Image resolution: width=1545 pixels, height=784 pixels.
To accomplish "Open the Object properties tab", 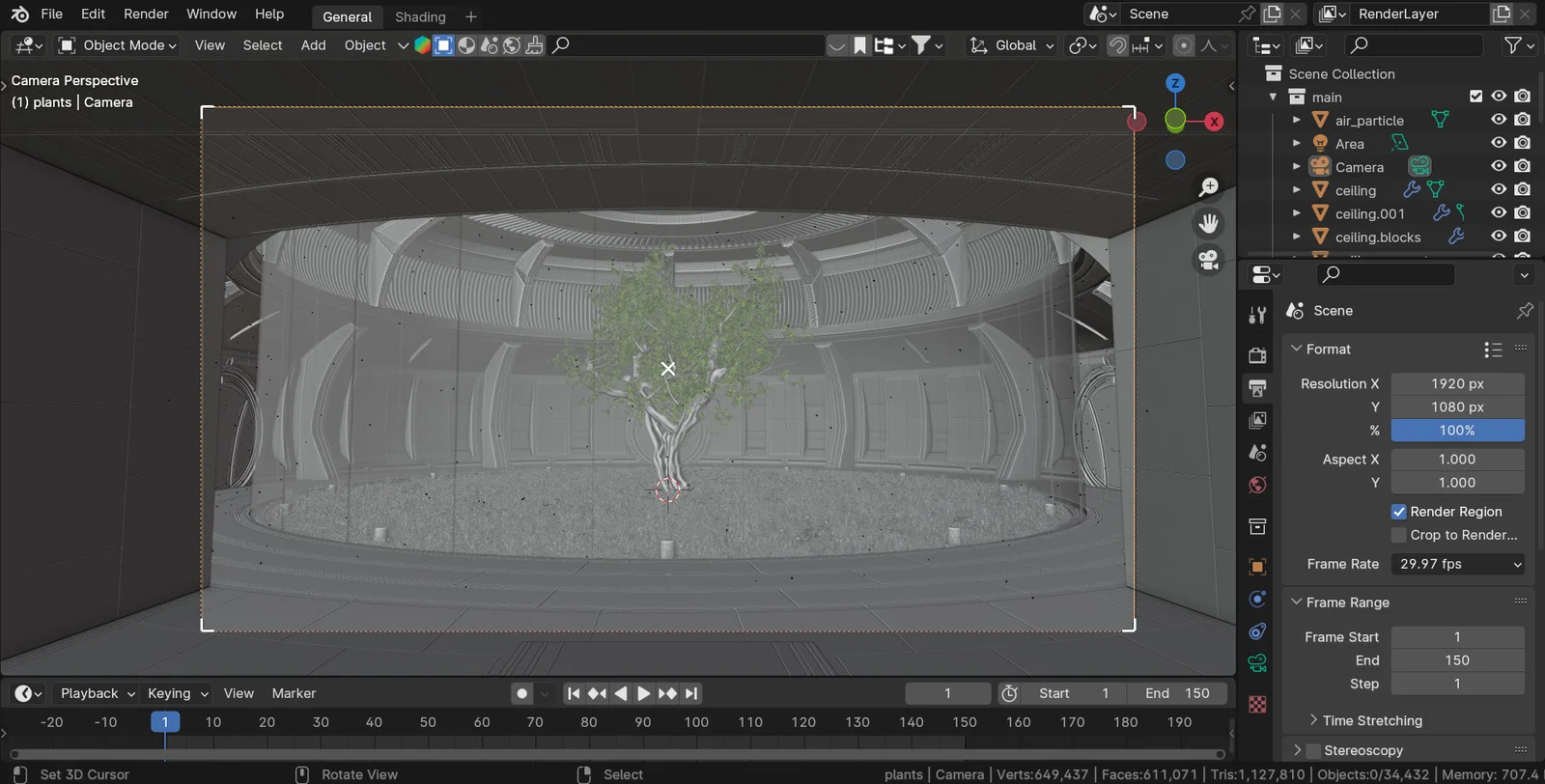I will pos(1257,567).
